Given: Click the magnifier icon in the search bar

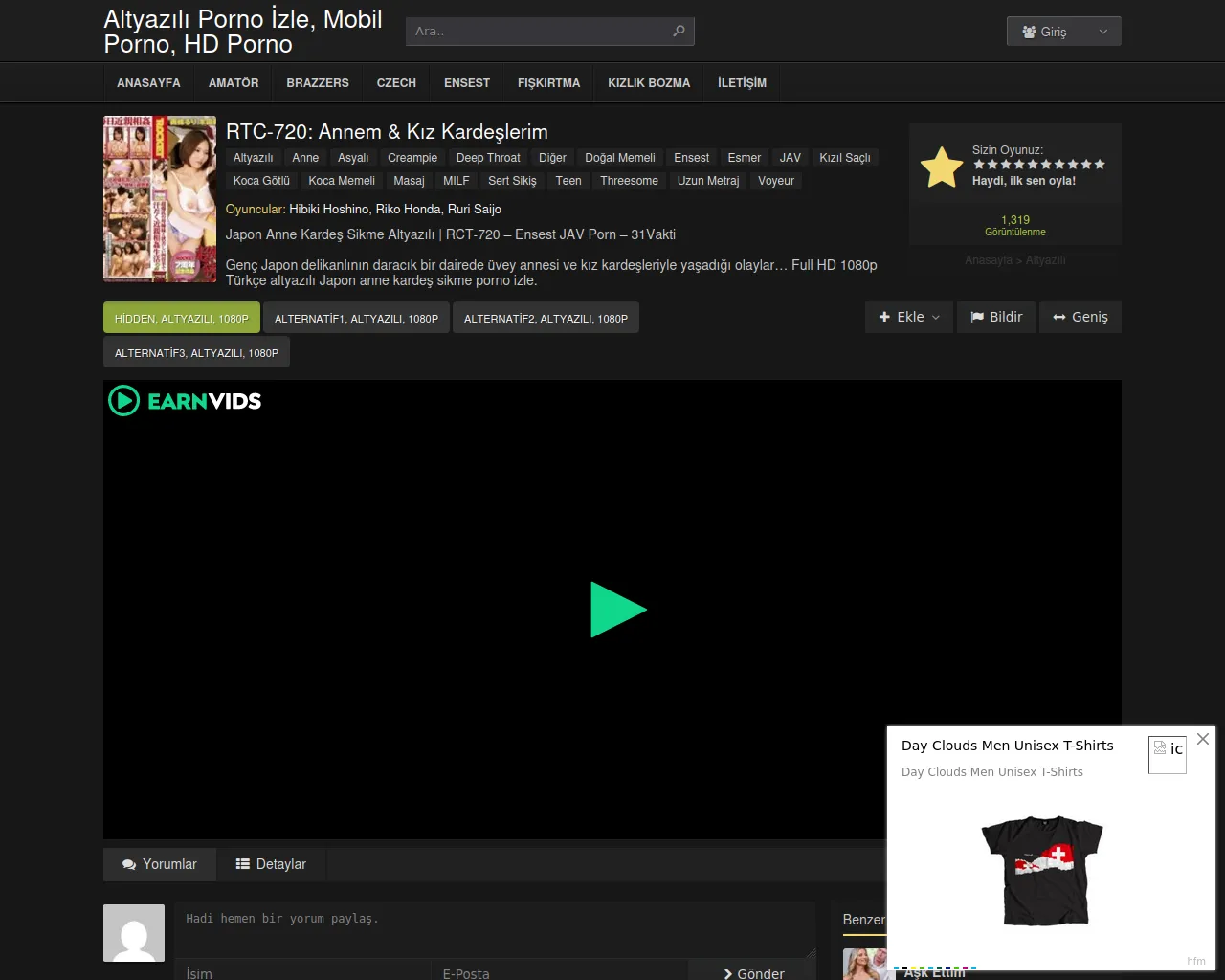Looking at the screenshot, I should [679, 31].
